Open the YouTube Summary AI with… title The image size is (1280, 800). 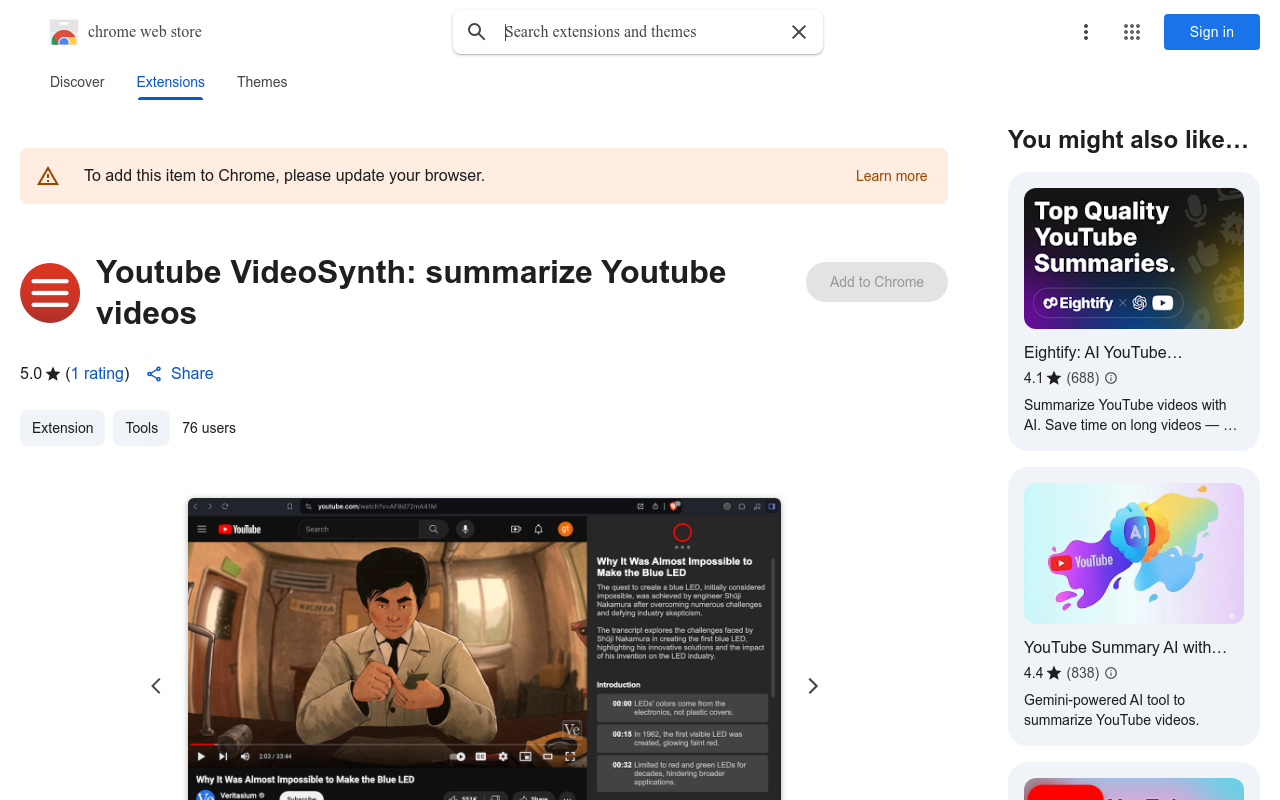(1125, 647)
